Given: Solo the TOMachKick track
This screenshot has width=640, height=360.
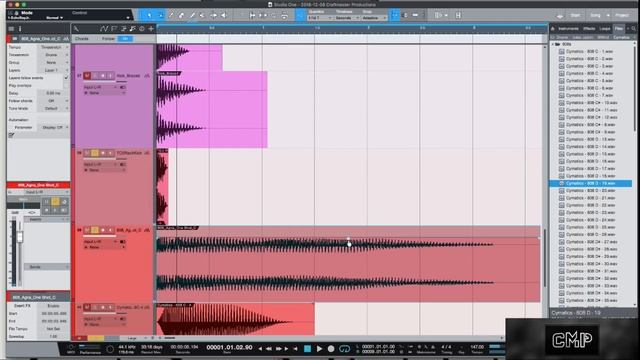Looking at the screenshot, I should pyautogui.click(x=95, y=153).
